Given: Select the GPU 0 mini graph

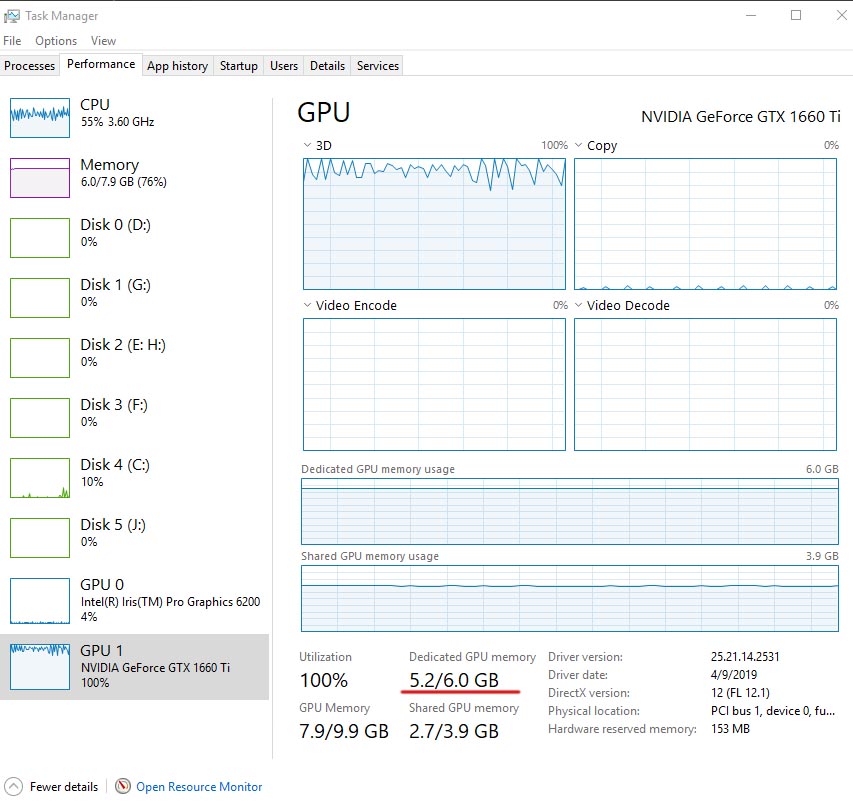Looking at the screenshot, I should [x=40, y=601].
